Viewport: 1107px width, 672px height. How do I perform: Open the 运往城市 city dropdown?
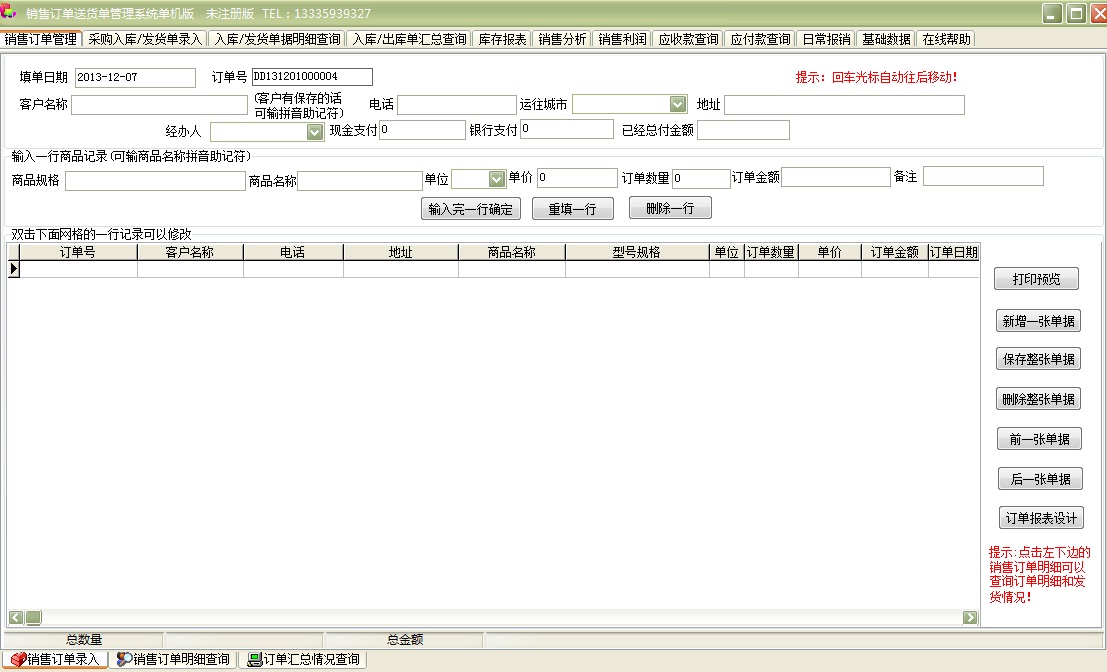pos(679,103)
